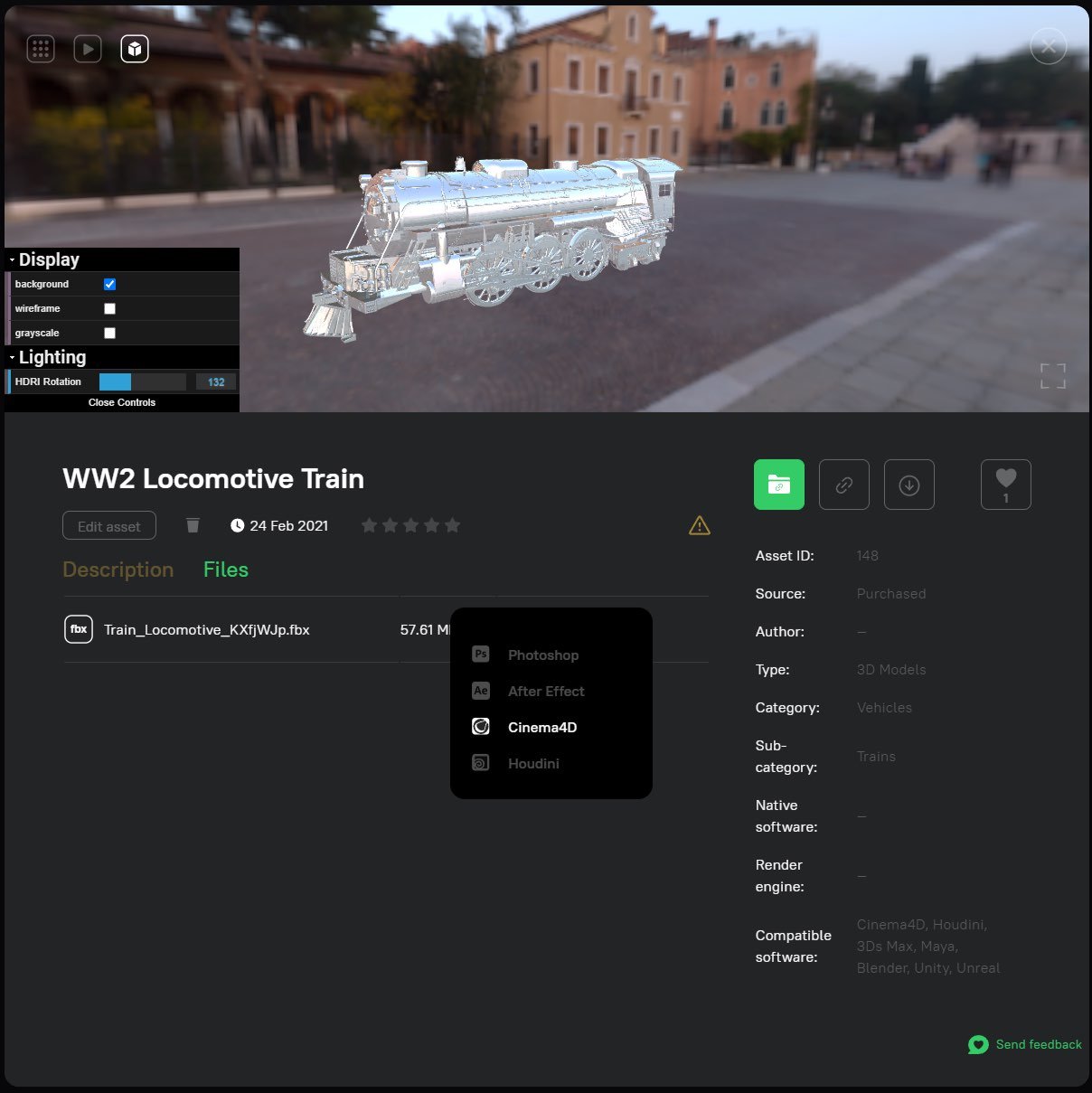Click the Edit asset button
1092x1093 pixels.
109,526
